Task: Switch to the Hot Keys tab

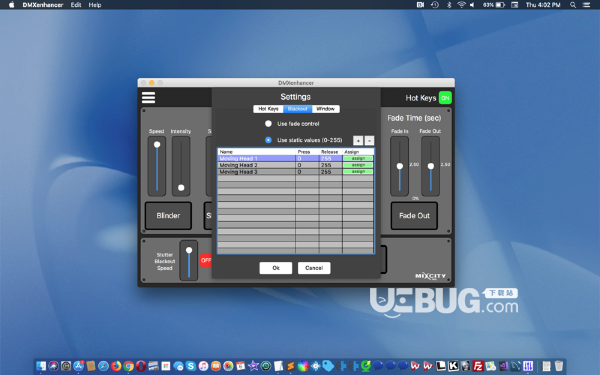Action: pyautogui.click(x=268, y=109)
